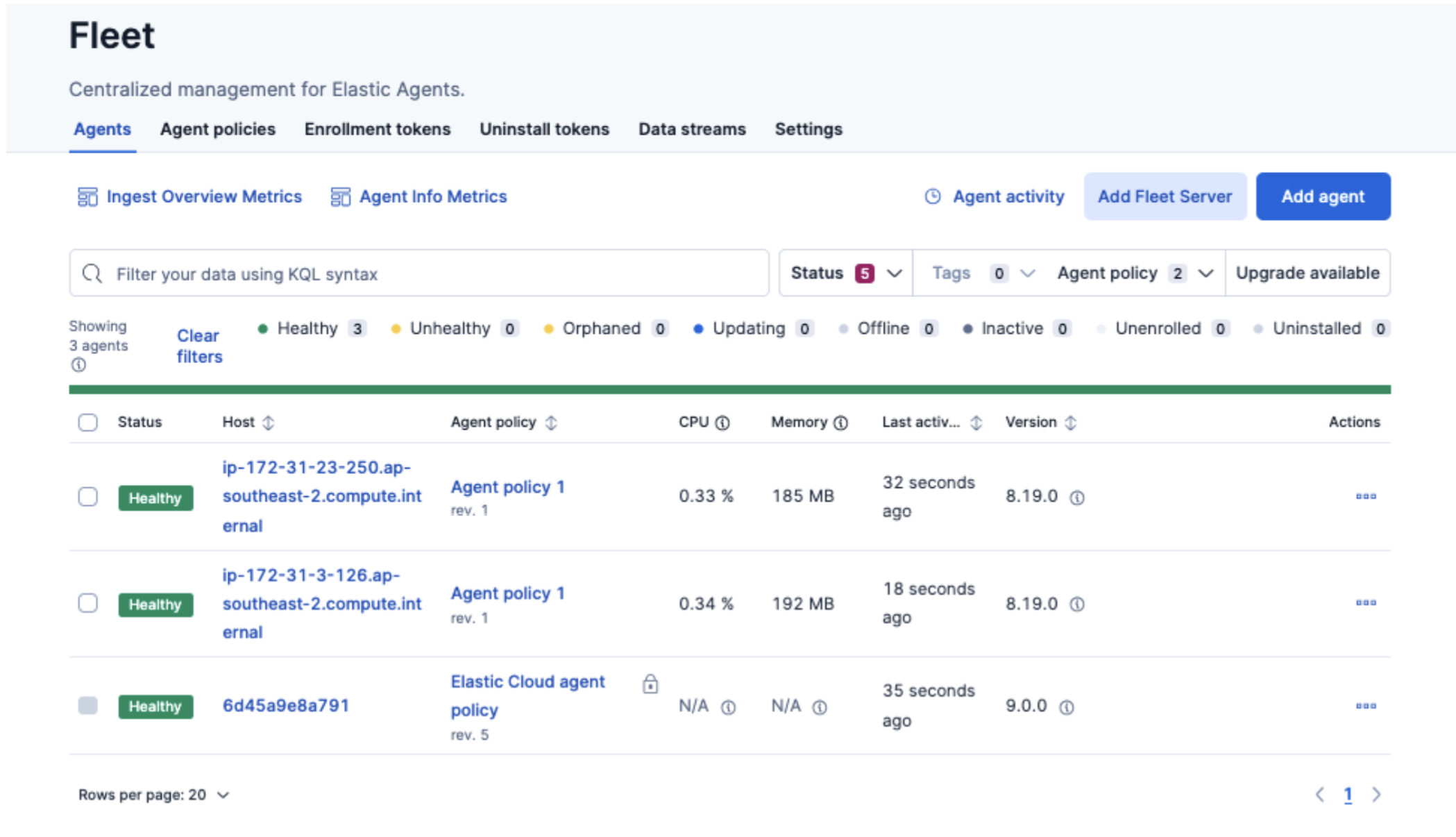Switch to the Agent policies tab
This screenshot has height=837, width=1456.
[217, 129]
